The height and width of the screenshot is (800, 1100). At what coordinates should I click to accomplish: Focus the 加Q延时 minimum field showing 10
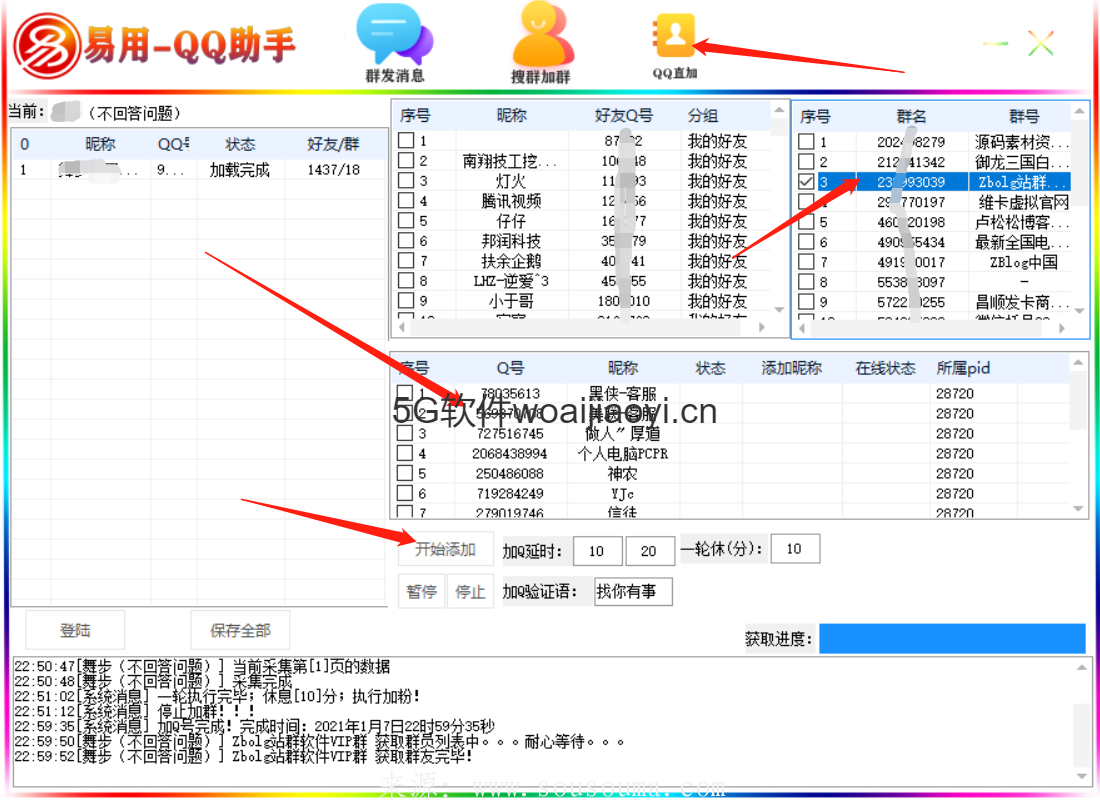click(598, 550)
